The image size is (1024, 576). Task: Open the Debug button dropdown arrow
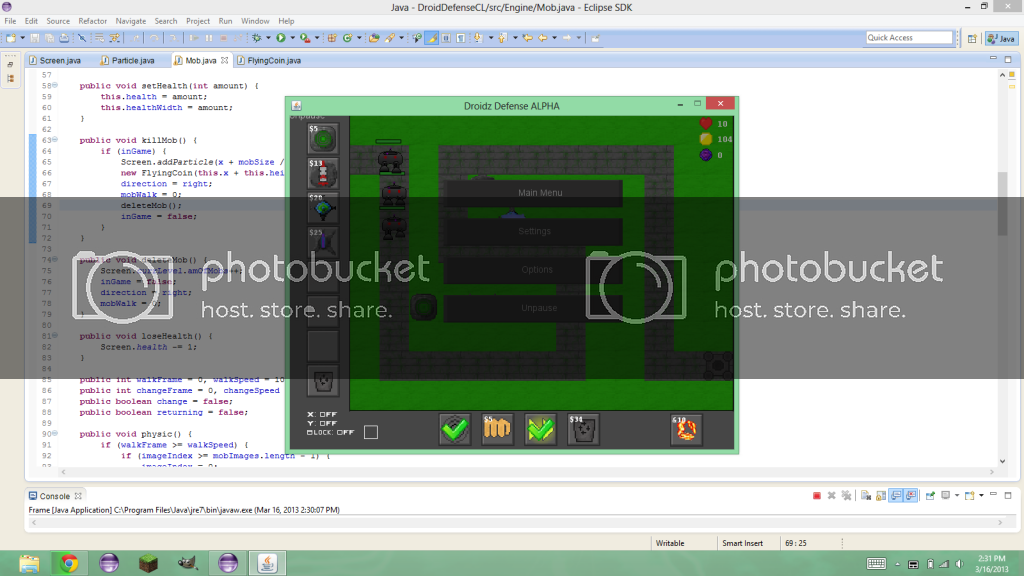(x=268, y=38)
